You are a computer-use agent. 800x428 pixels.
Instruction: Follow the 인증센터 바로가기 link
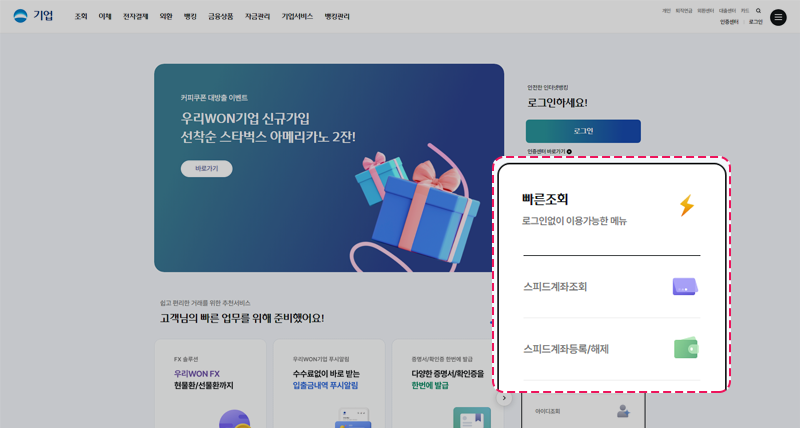coord(549,152)
